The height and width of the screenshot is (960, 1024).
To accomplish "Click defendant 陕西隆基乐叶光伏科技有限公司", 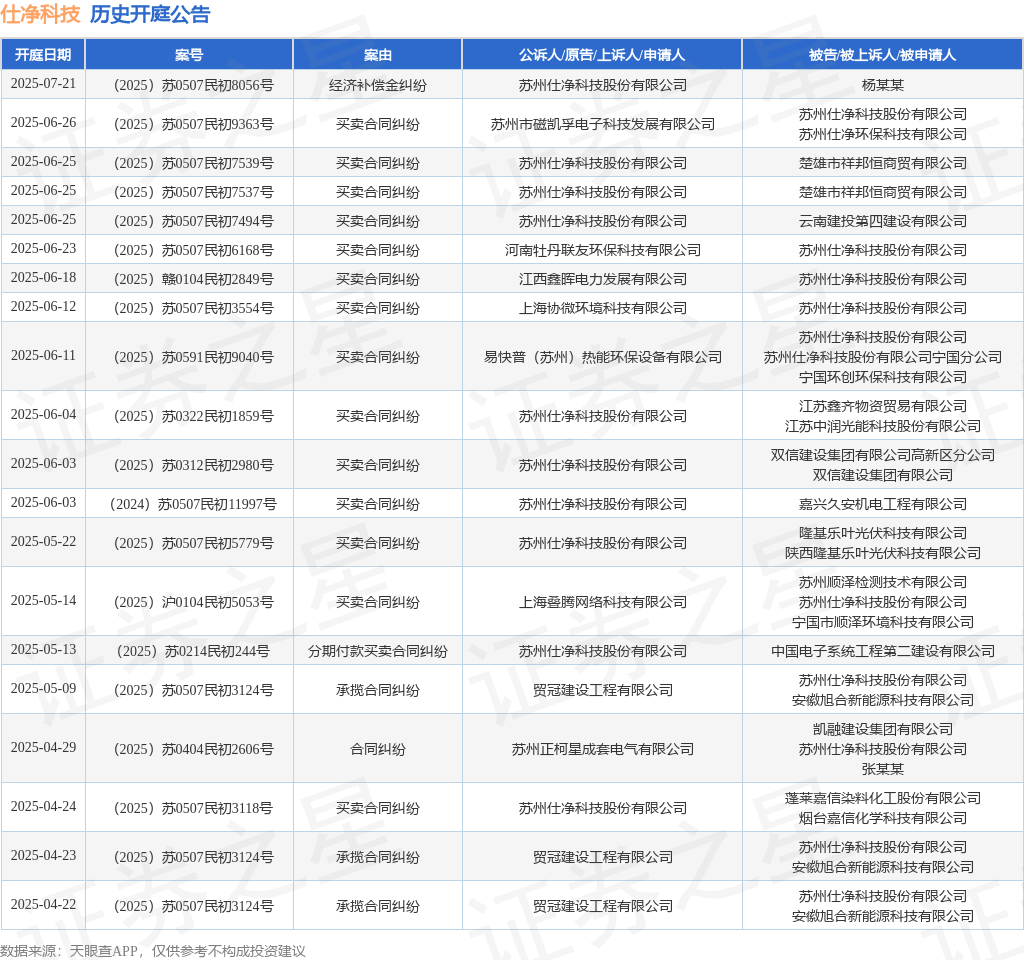I will tap(882, 553).
